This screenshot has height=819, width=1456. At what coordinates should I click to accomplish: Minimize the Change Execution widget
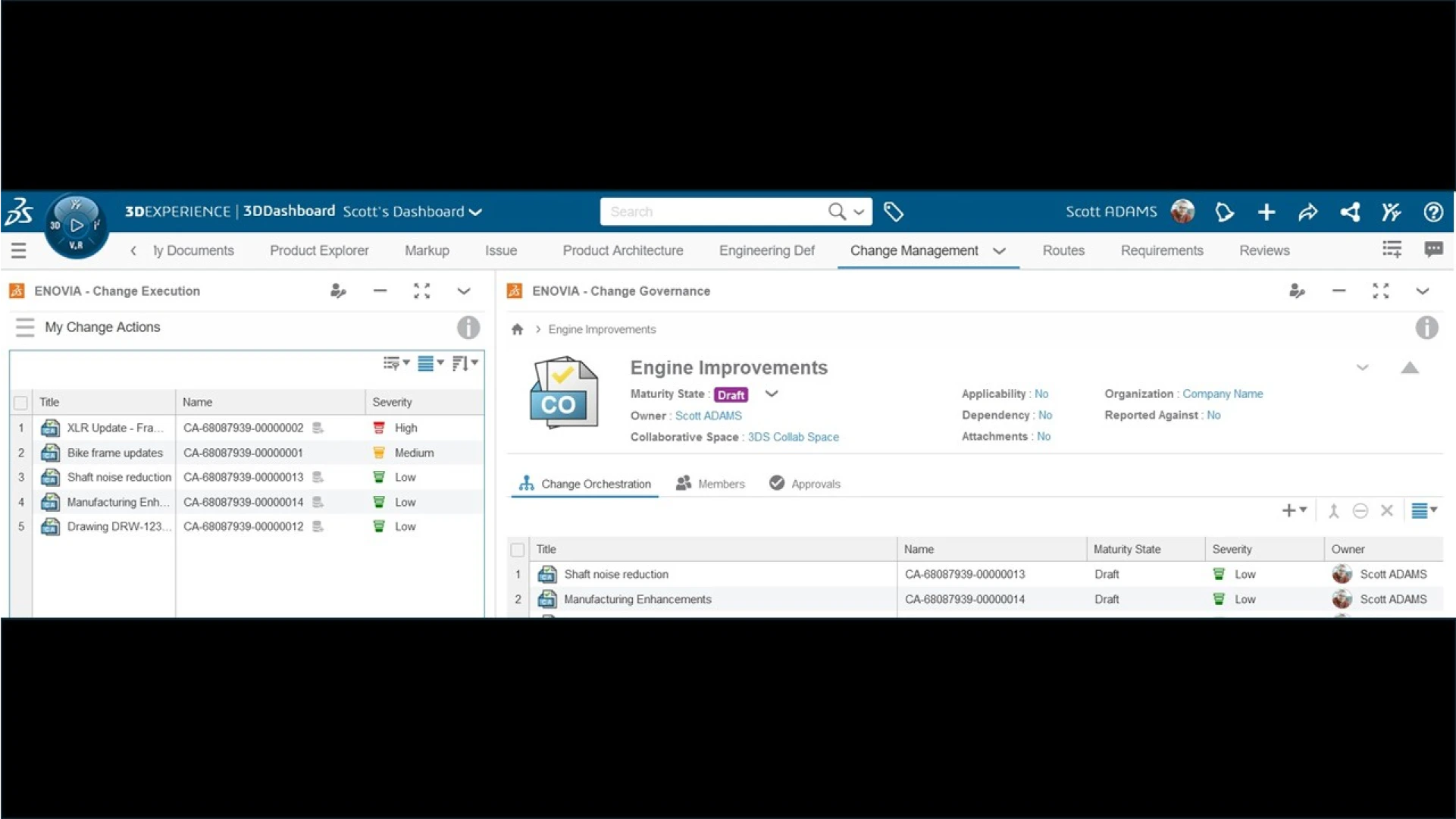point(380,291)
